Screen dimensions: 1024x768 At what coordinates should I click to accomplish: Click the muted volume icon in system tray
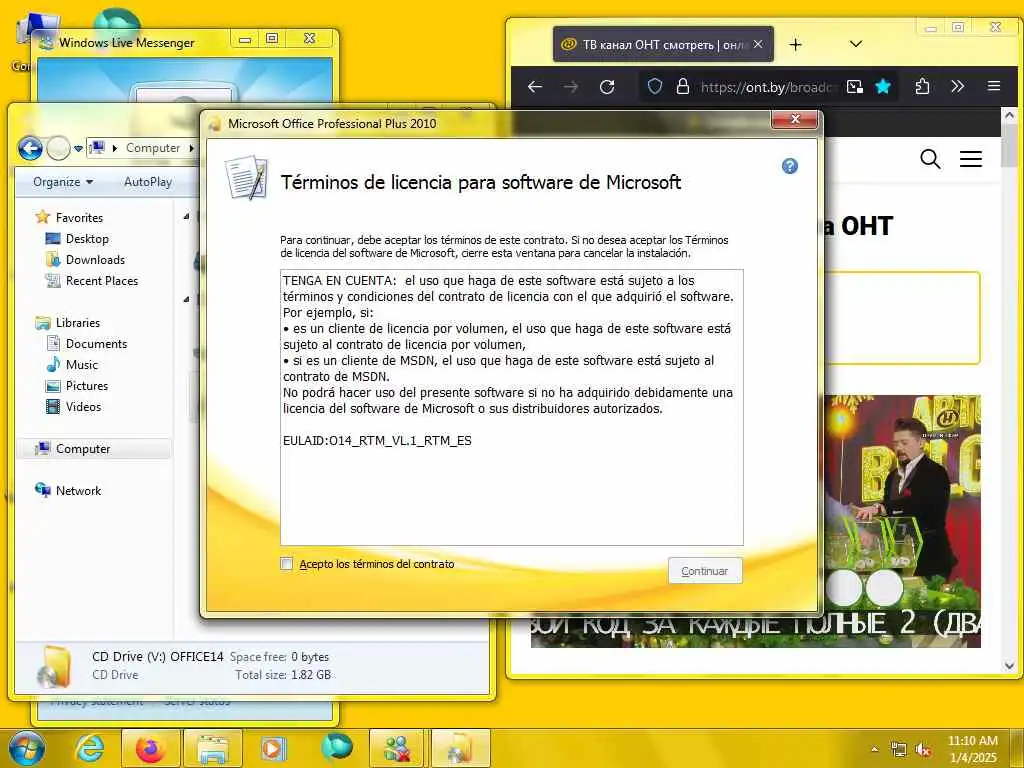[x=923, y=750]
